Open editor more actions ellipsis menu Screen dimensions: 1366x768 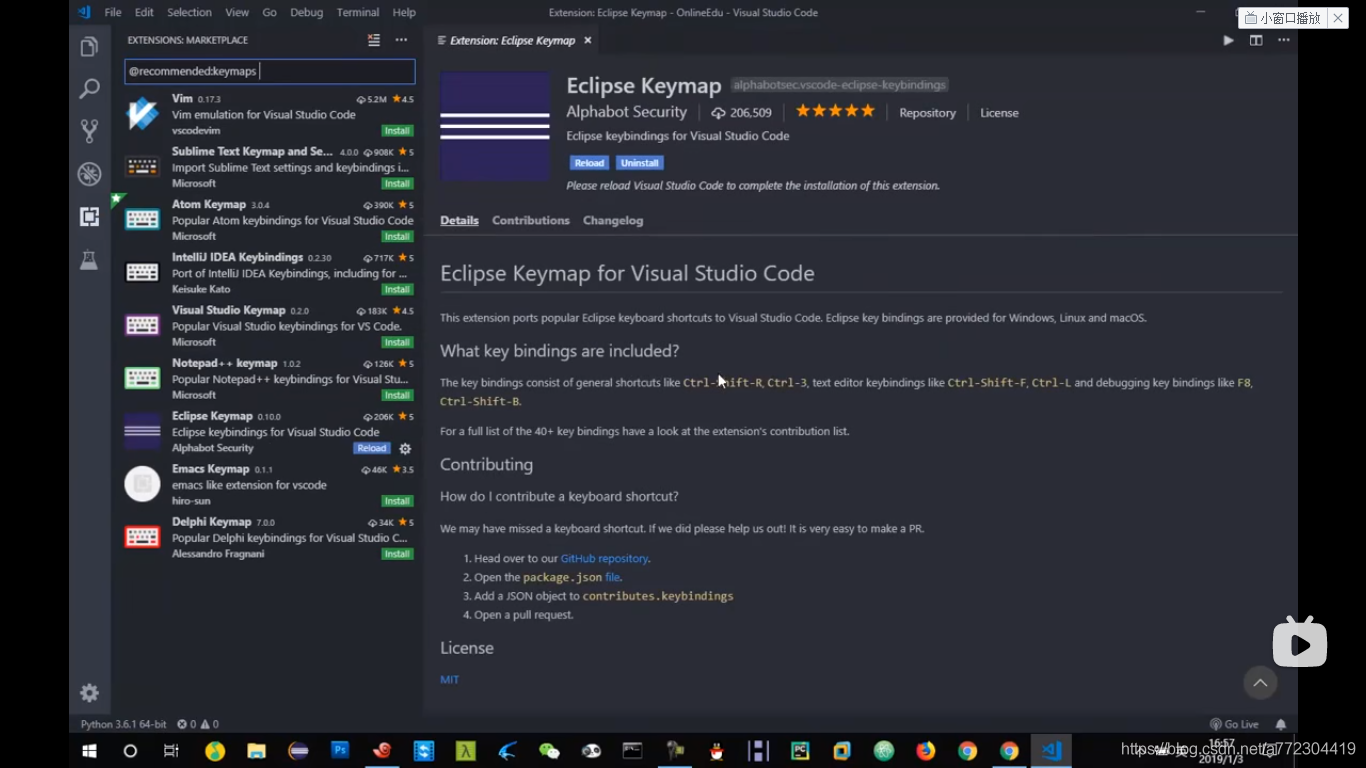1284,40
